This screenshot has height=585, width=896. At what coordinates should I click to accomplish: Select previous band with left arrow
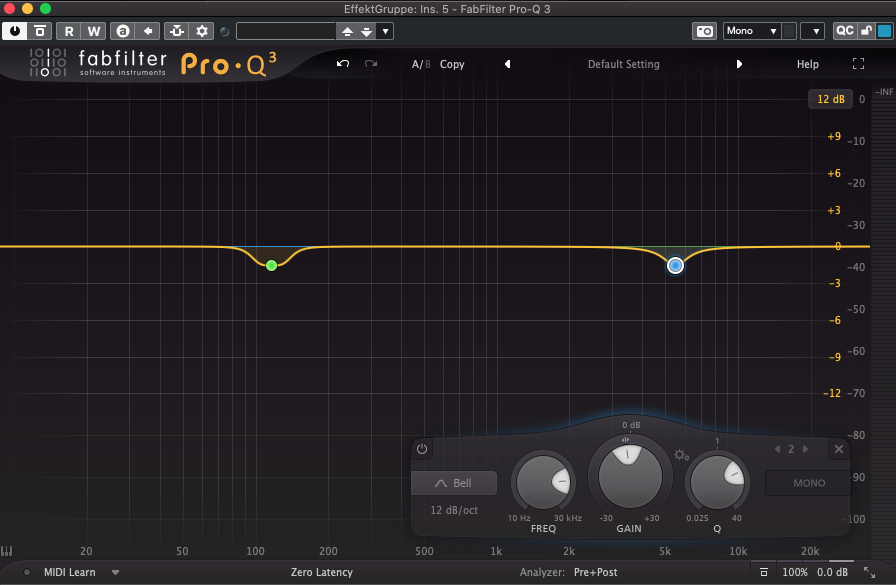[x=777, y=449]
